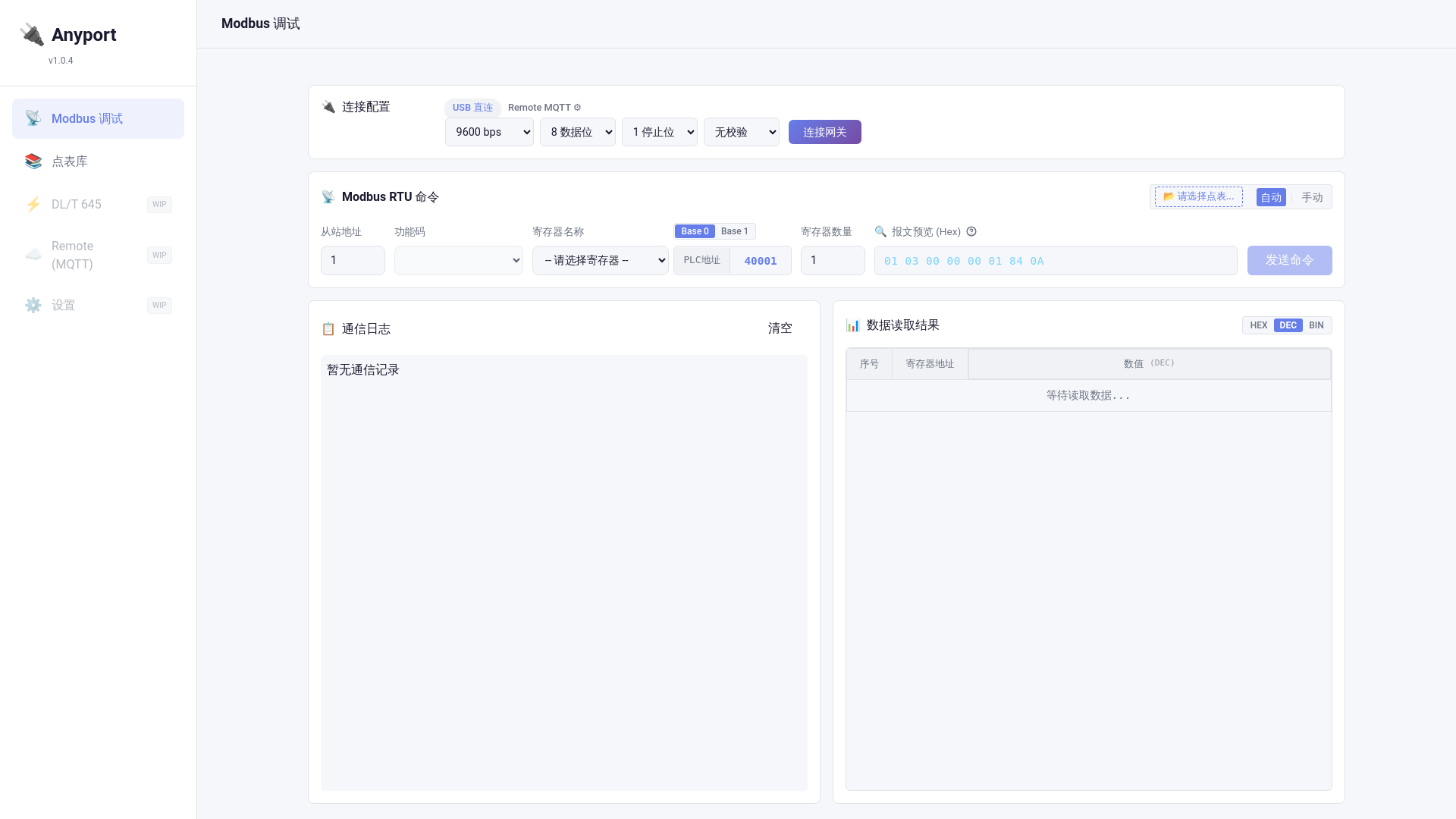
Task: Click the 从站地址 input field
Action: (x=353, y=260)
